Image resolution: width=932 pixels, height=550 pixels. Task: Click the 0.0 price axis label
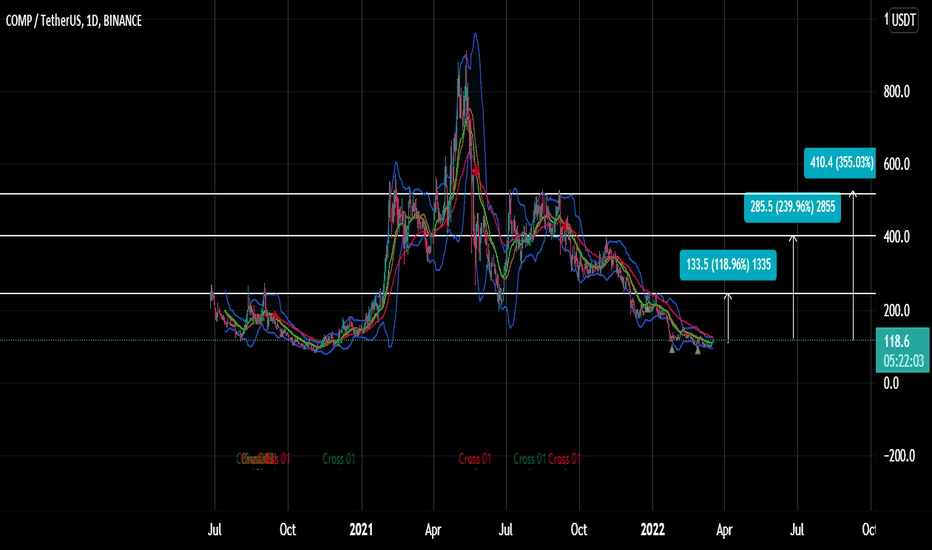pos(891,383)
